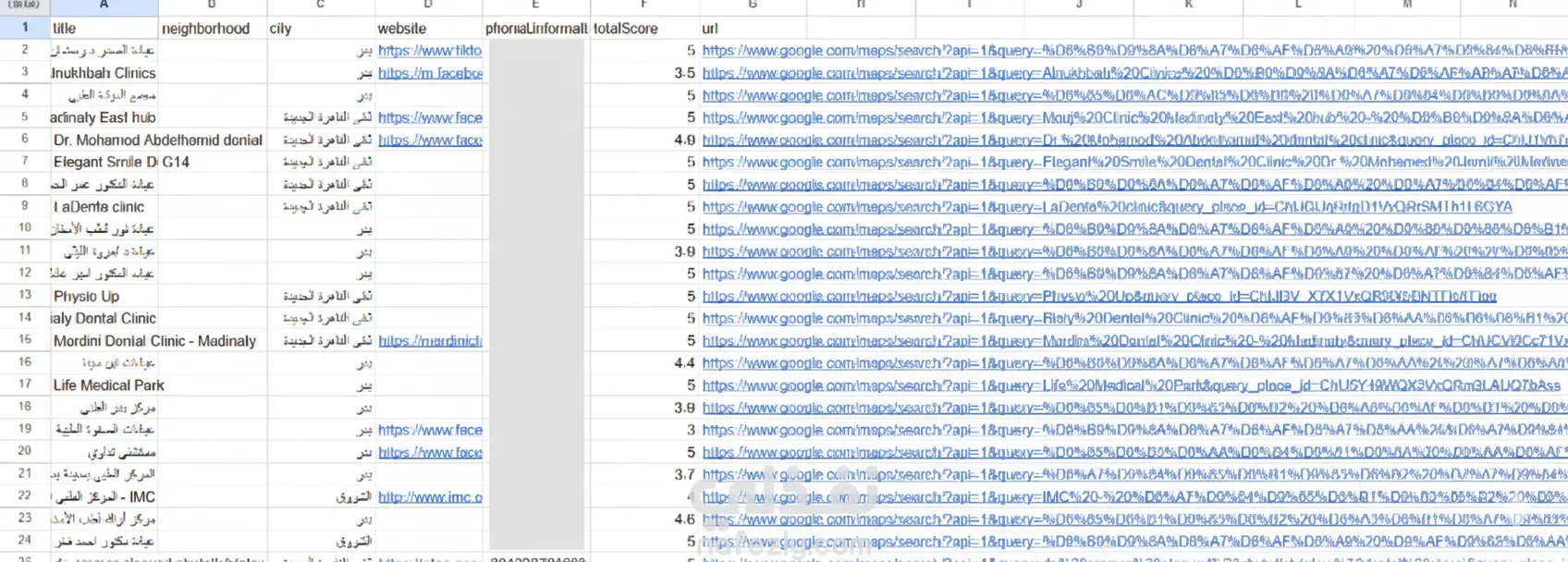Open Google Maps url for LaDenta clinic
Screen dimensions: 1568x562
[x=1107, y=206]
